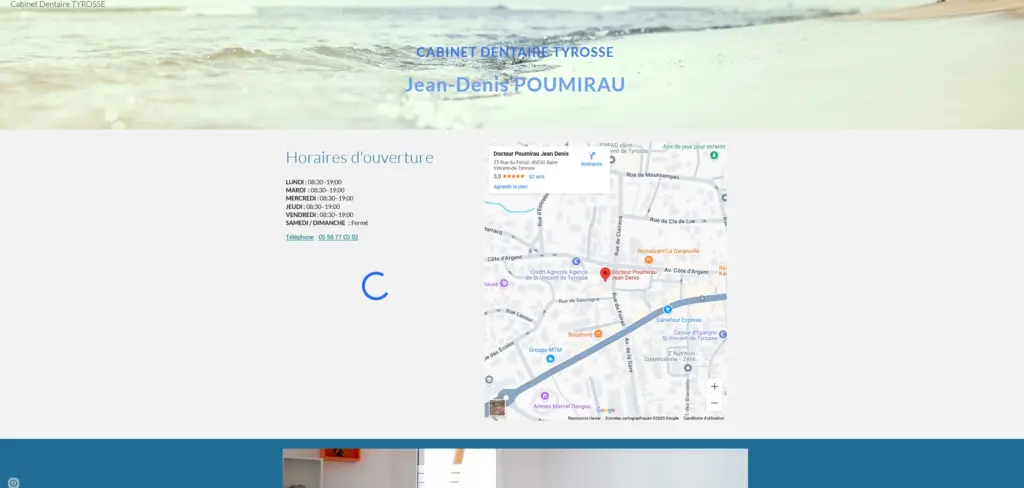This screenshot has width=1024, height=488.
Task: Click the "LUNDI : 08:30–19:00" hours row
Action: (313, 182)
